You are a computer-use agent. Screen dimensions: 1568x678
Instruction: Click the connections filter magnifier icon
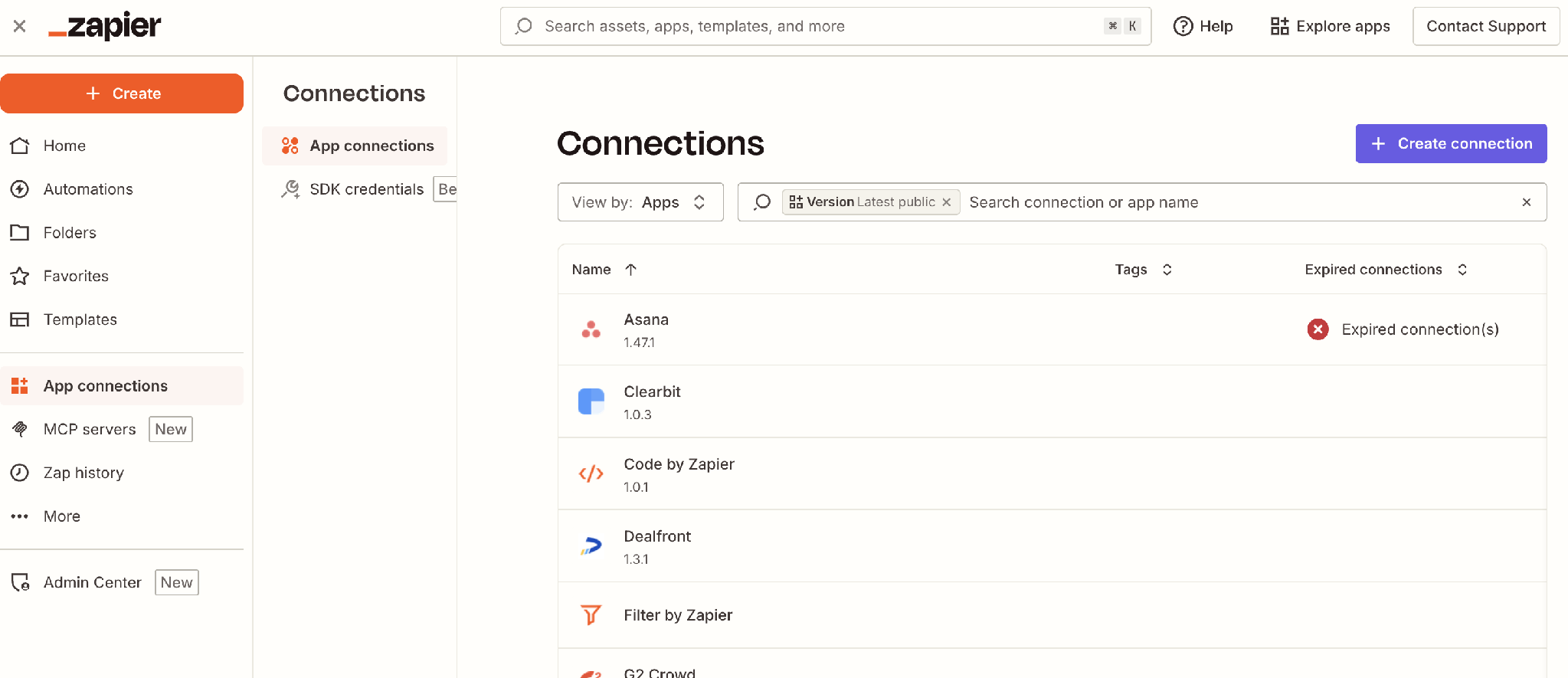(x=762, y=202)
